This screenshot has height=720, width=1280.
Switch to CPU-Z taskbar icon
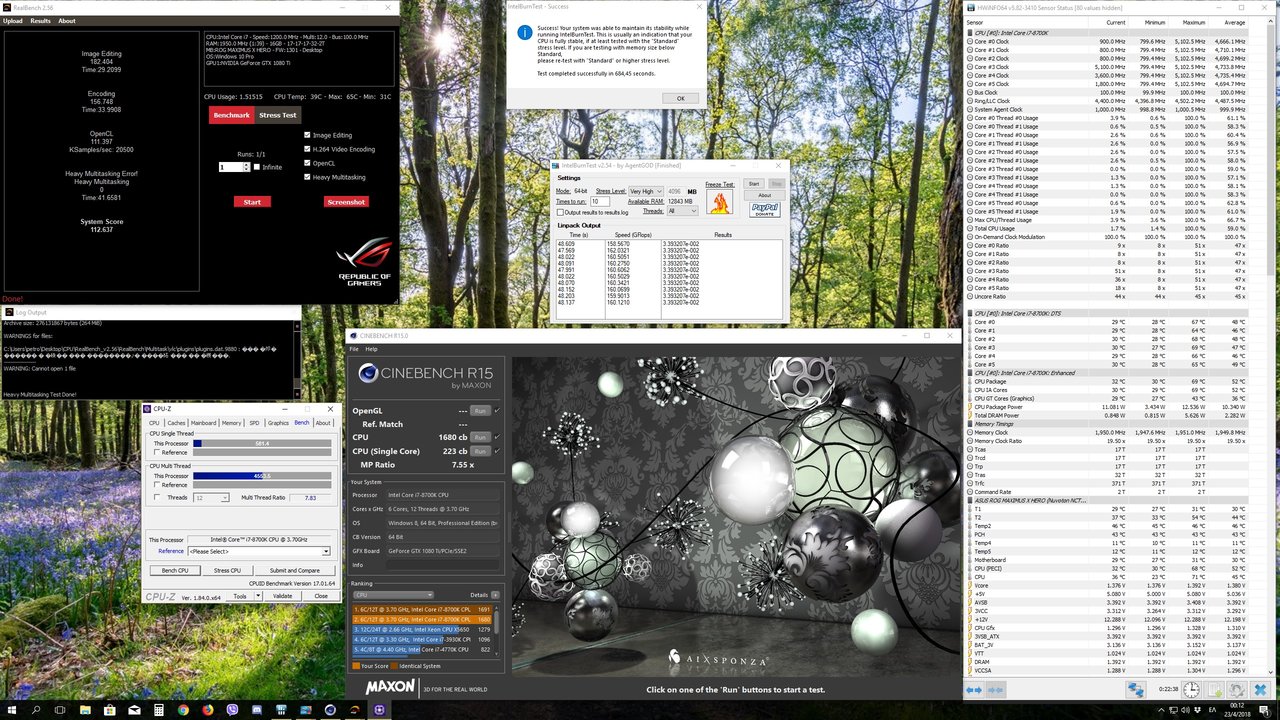pos(379,710)
